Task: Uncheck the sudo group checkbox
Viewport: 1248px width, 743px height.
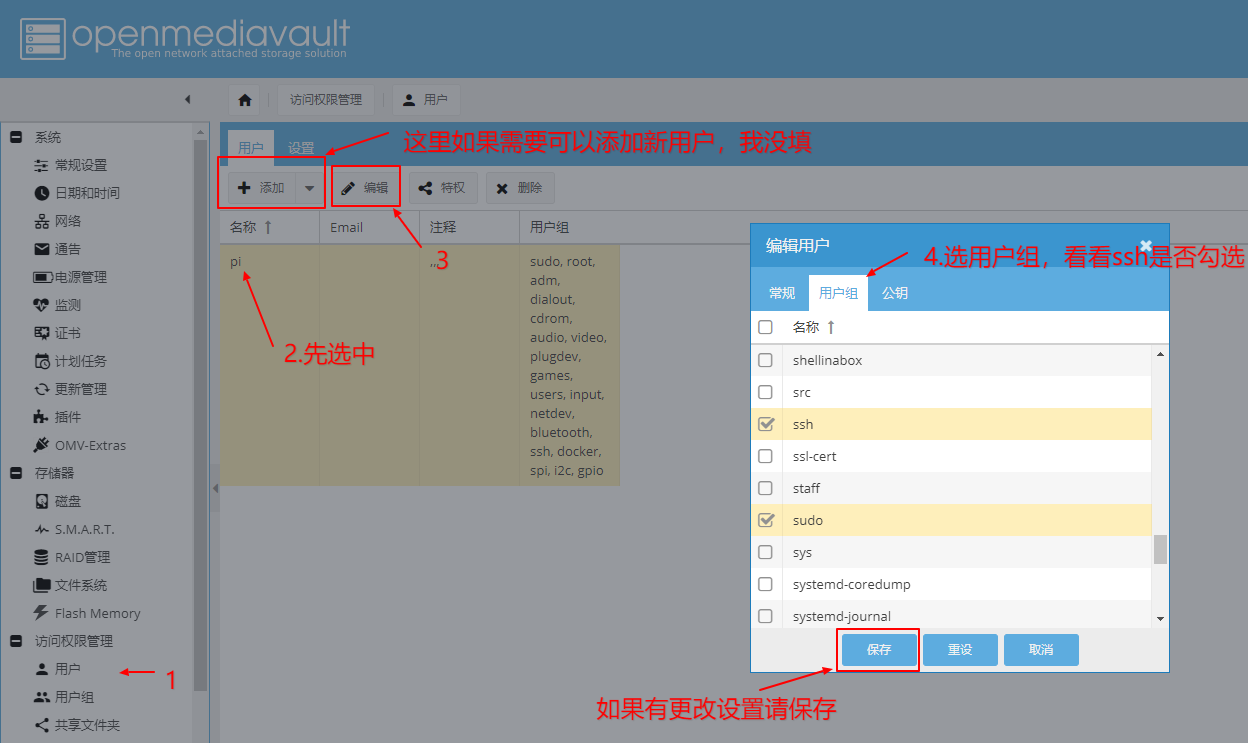Action: point(766,520)
